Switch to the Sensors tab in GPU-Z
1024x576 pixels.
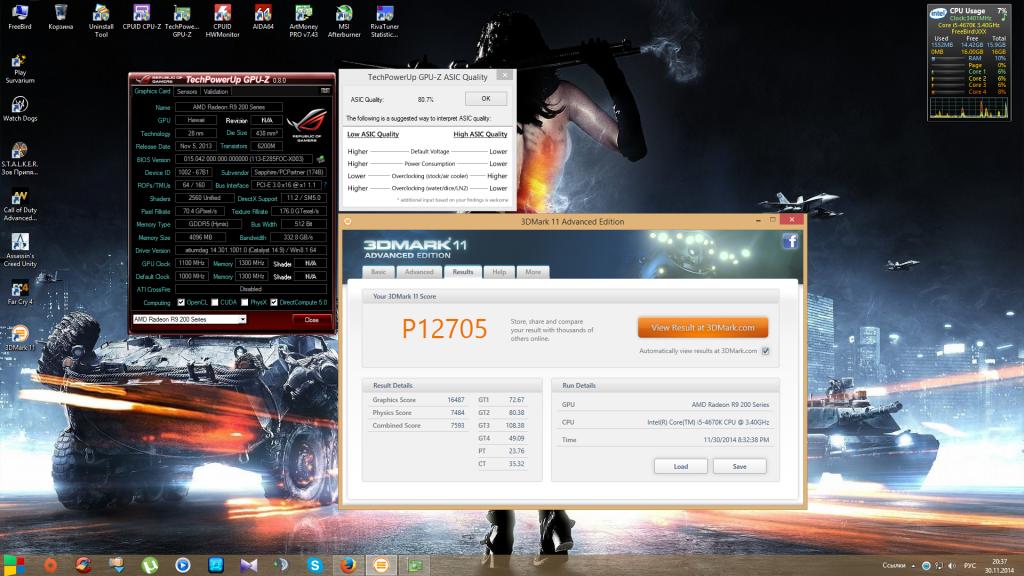tap(187, 91)
